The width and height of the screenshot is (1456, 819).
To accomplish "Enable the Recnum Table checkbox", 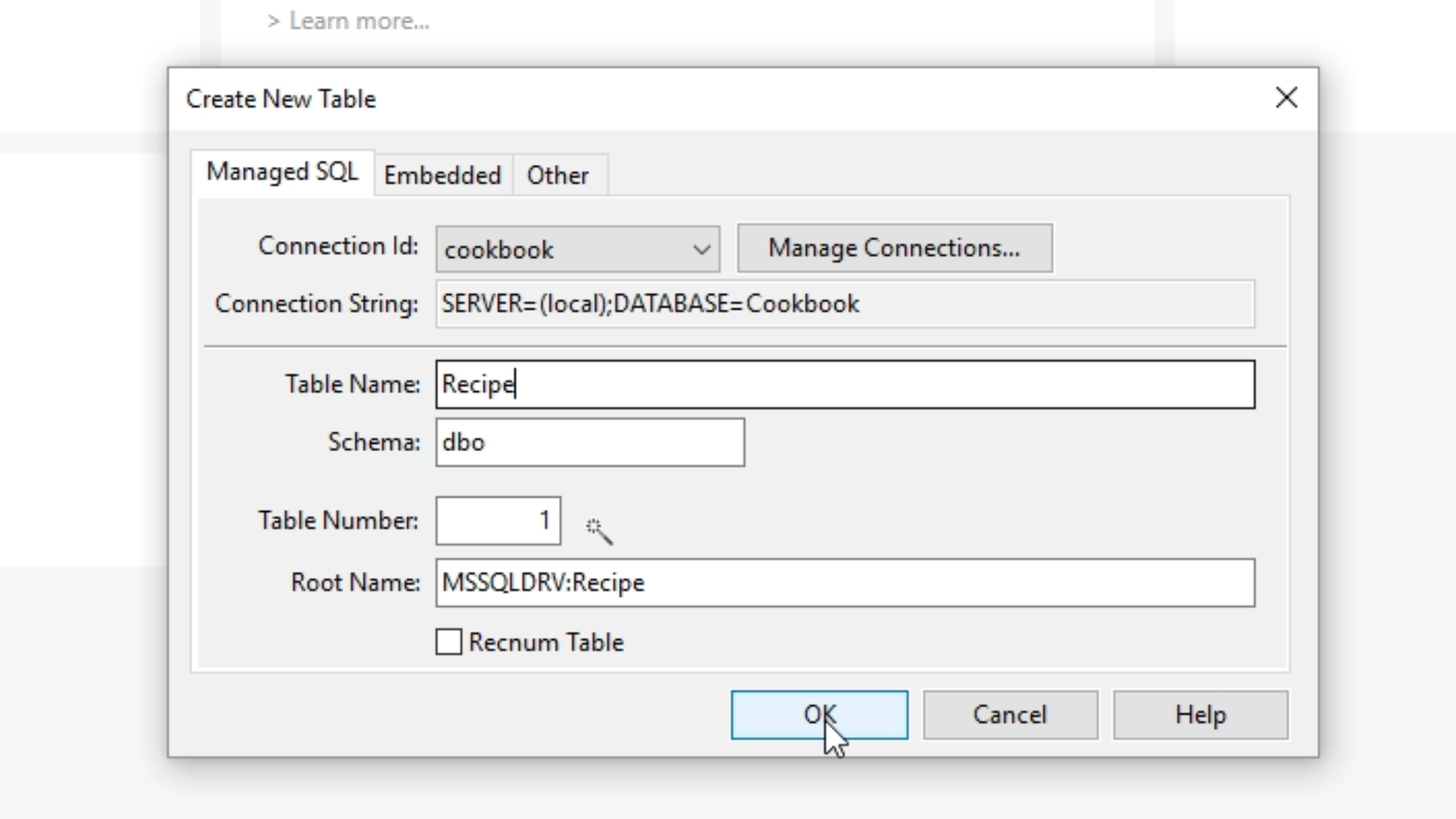I will [x=449, y=642].
